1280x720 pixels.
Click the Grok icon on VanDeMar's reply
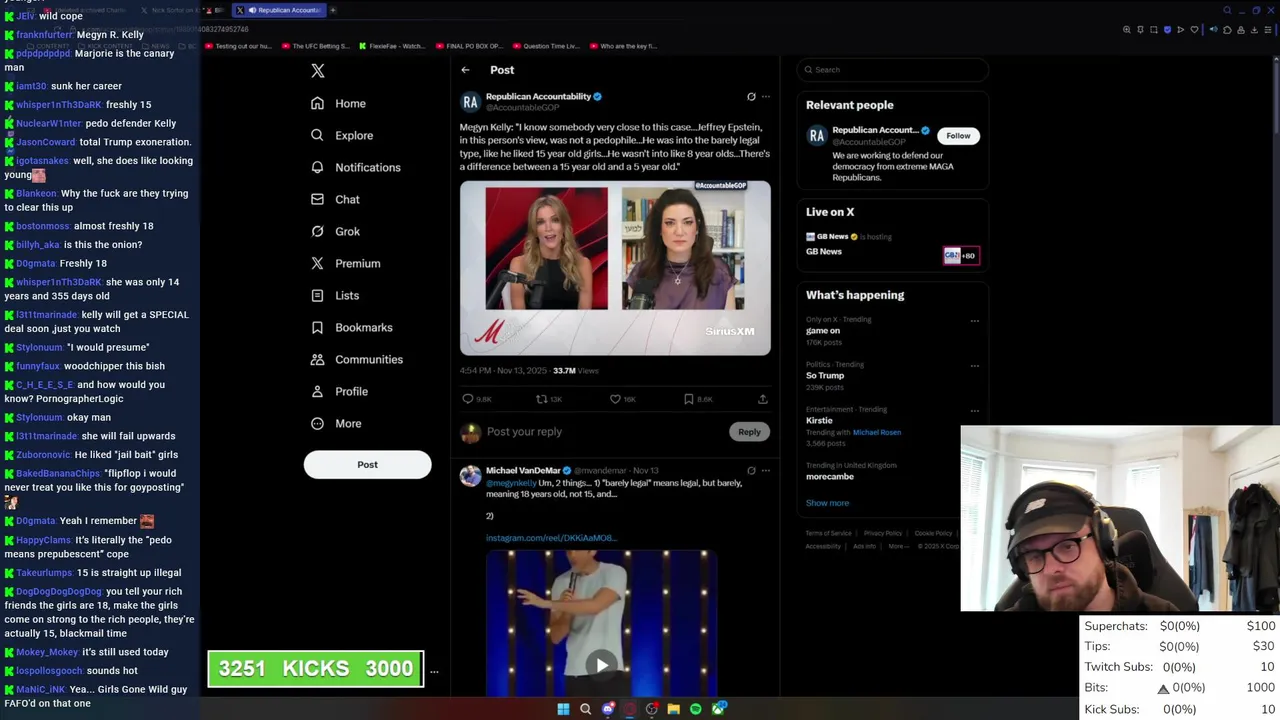pyautogui.click(x=751, y=470)
